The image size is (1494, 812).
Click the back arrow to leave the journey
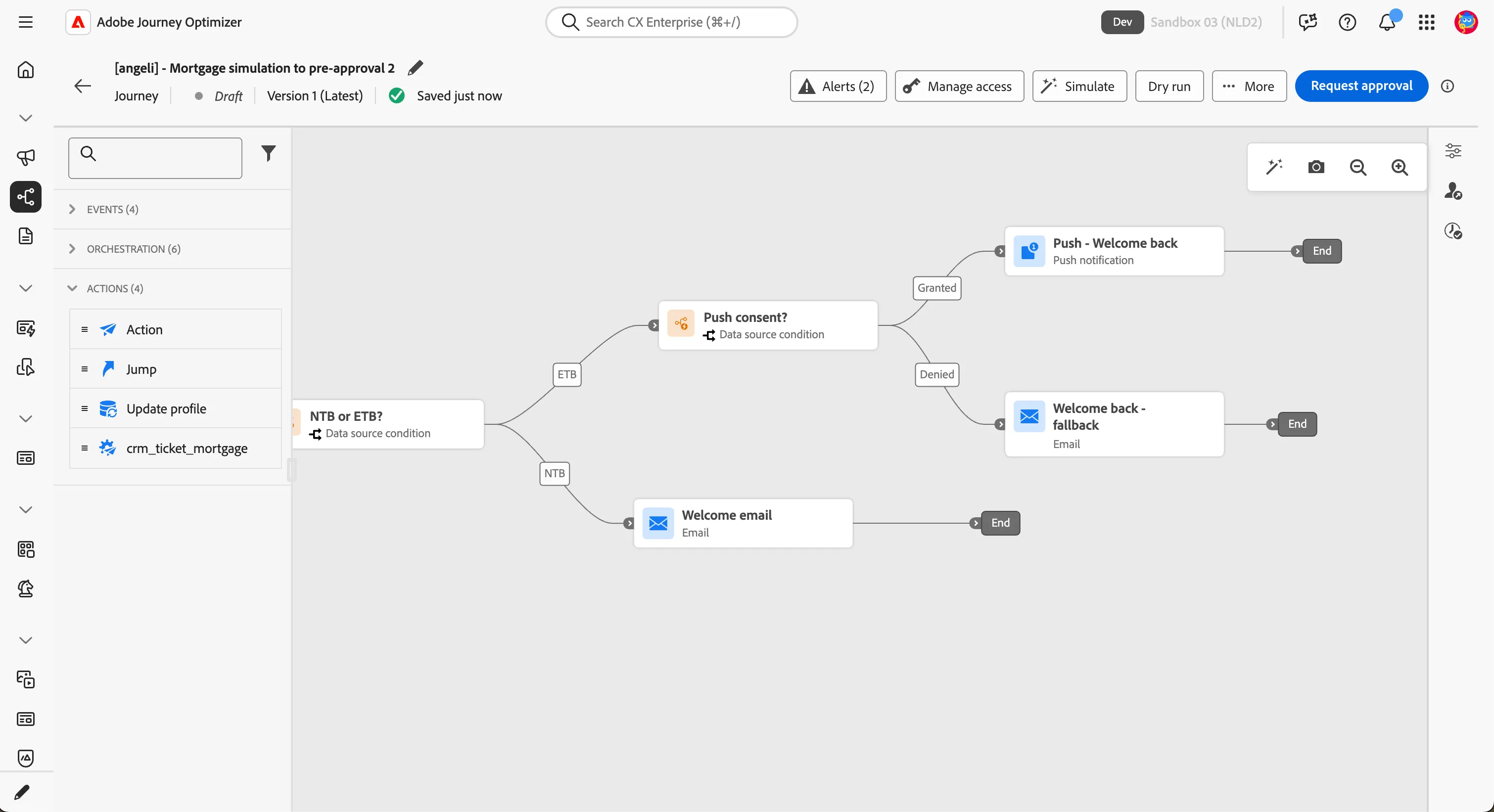(x=82, y=87)
